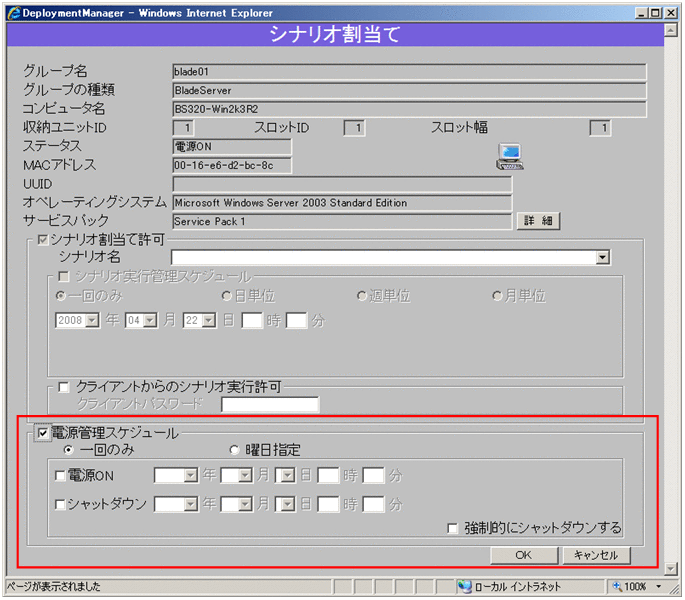Screen dimensions: 685x600
Task: Click scenario schedule hour field
Action: 252,321
